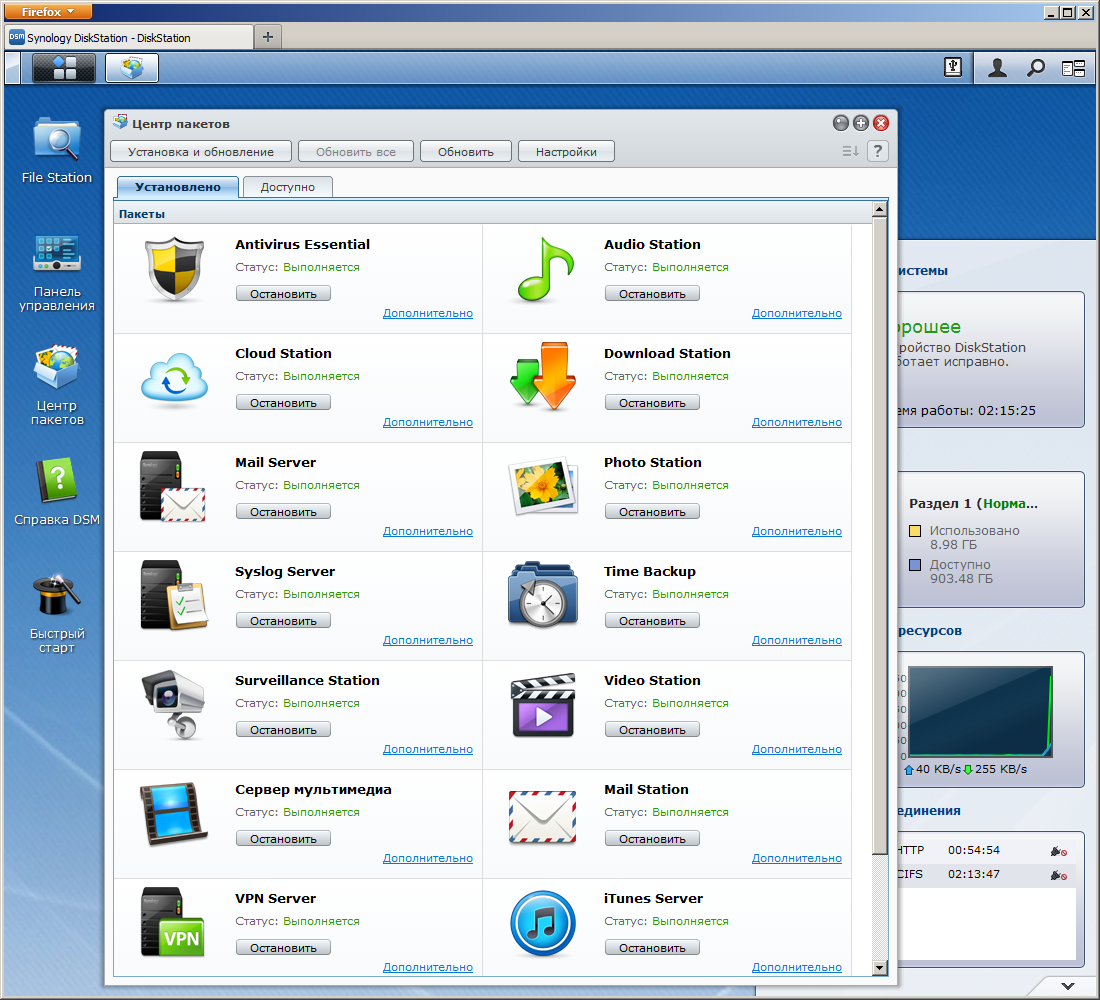The height and width of the screenshot is (1000, 1100).
Task: Collapse the widget panel with bottom chevron
Action: [x=1068, y=986]
